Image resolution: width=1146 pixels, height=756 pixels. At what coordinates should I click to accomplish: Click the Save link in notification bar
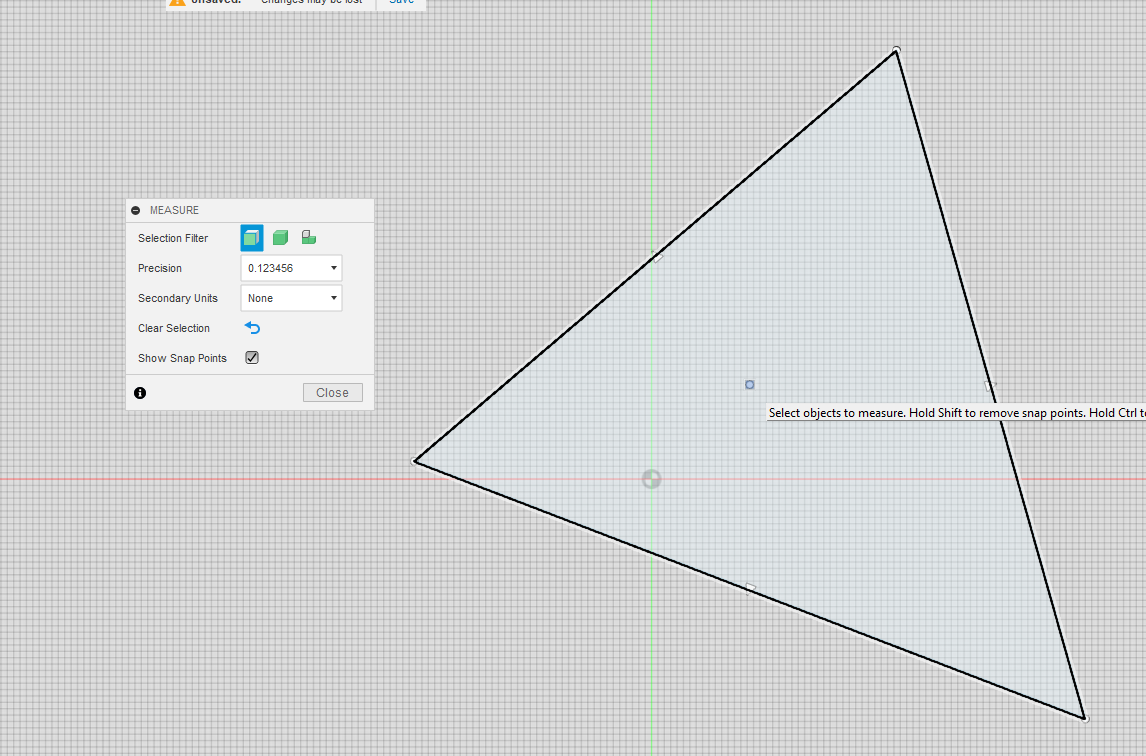[x=401, y=2]
